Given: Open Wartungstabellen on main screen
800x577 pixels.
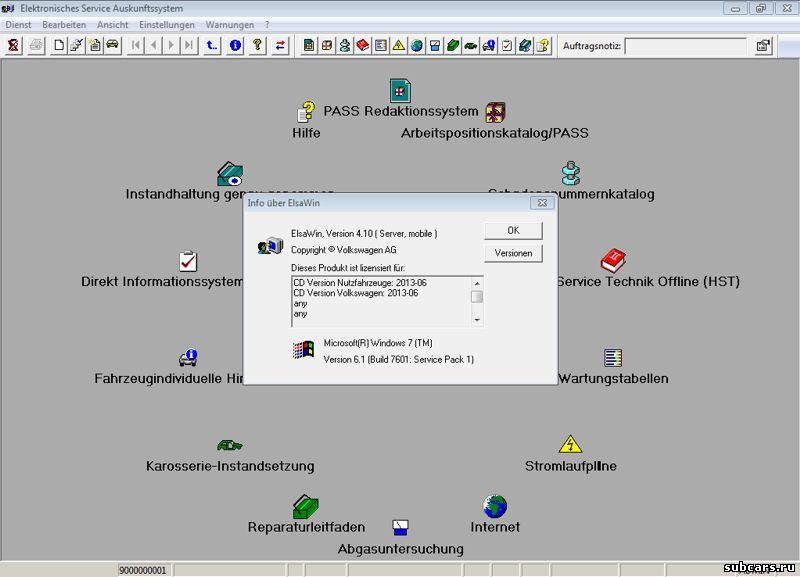Looking at the screenshot, I should coord(613,358).
